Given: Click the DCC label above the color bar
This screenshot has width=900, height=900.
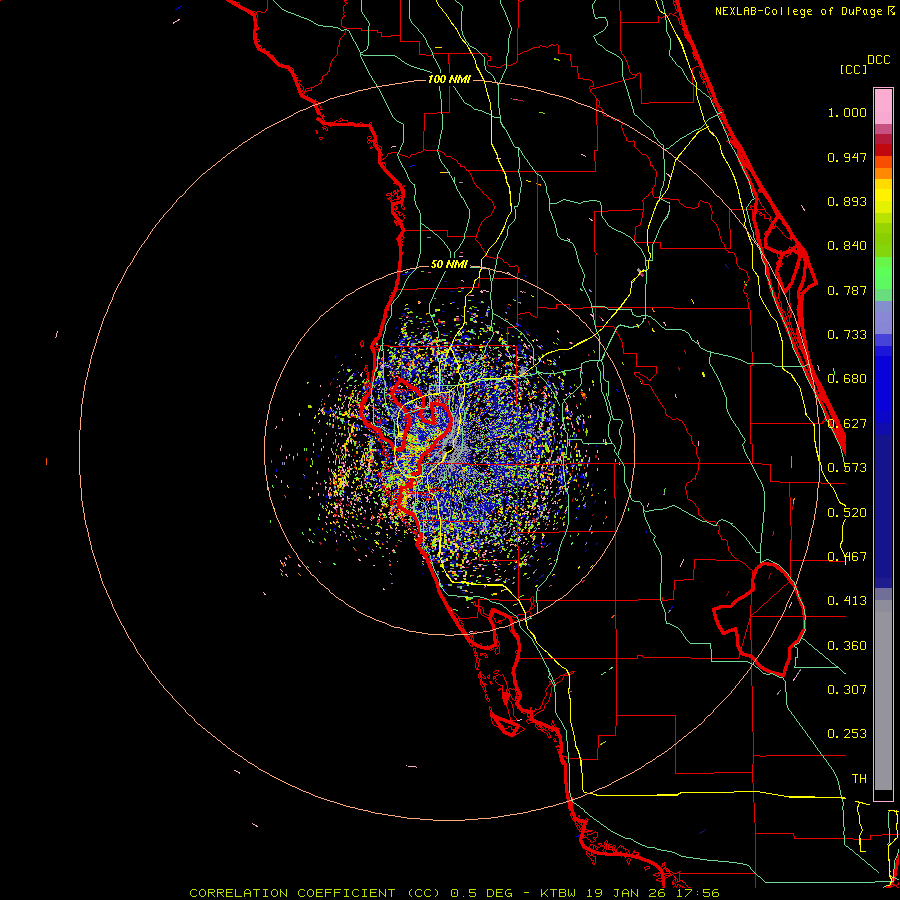Looking at the screenshot, I should [878, 60].
